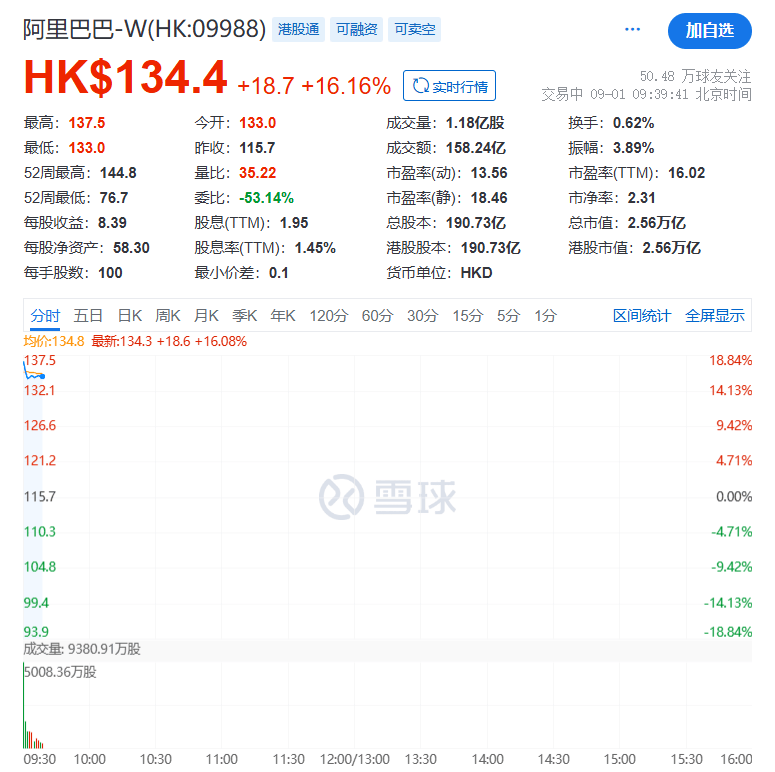
Task: Click the blue dot on intraday price line
Action: (x=43, y=377)
